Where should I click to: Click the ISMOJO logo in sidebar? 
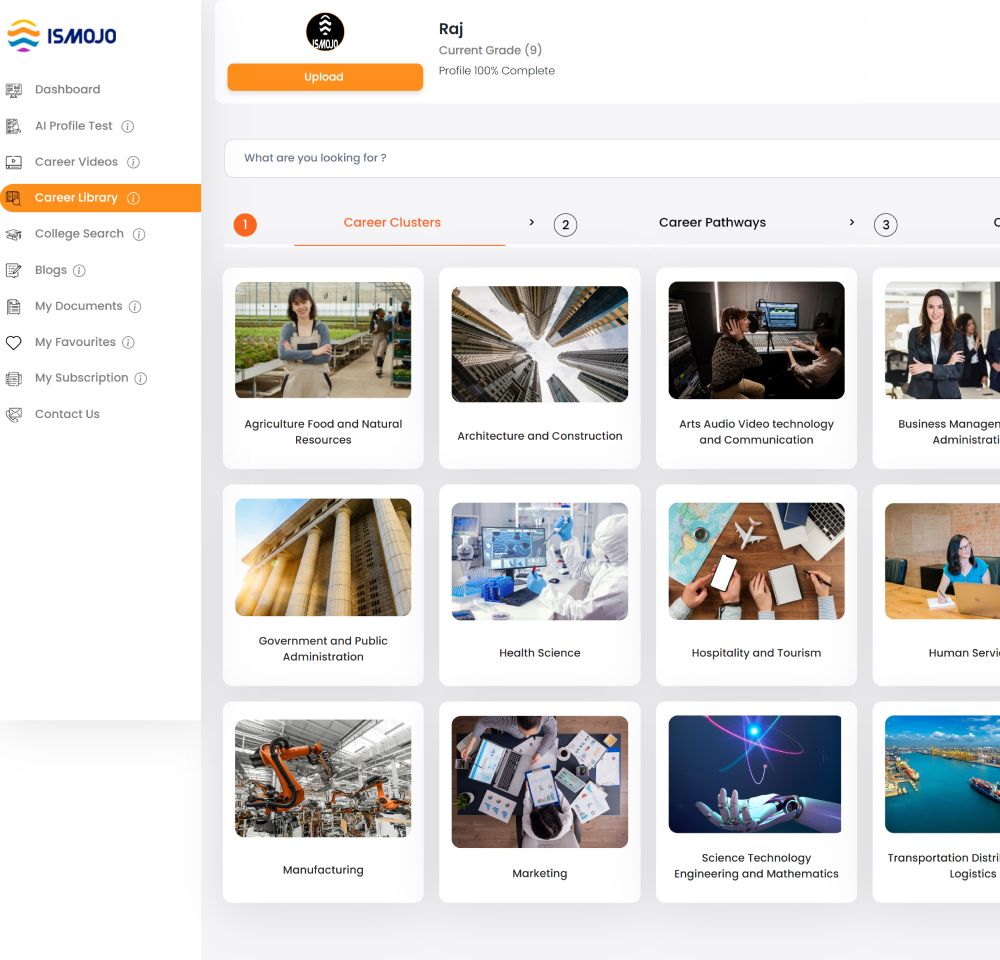pyautogui.click(x=62, y=36)
